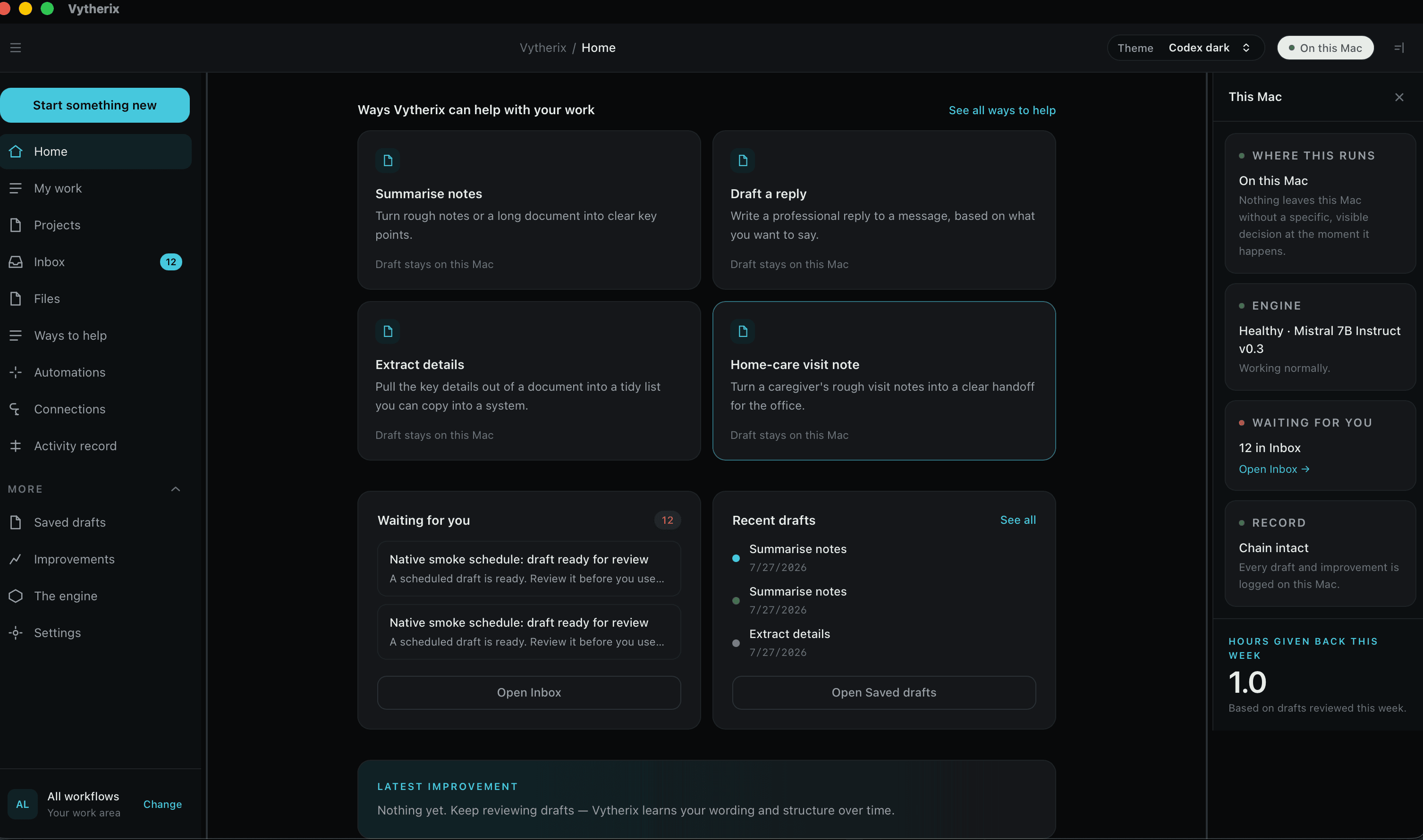Click the Summarise notes card icon
Viewport: 1423px width, 840px height.
tap(388, 161)
